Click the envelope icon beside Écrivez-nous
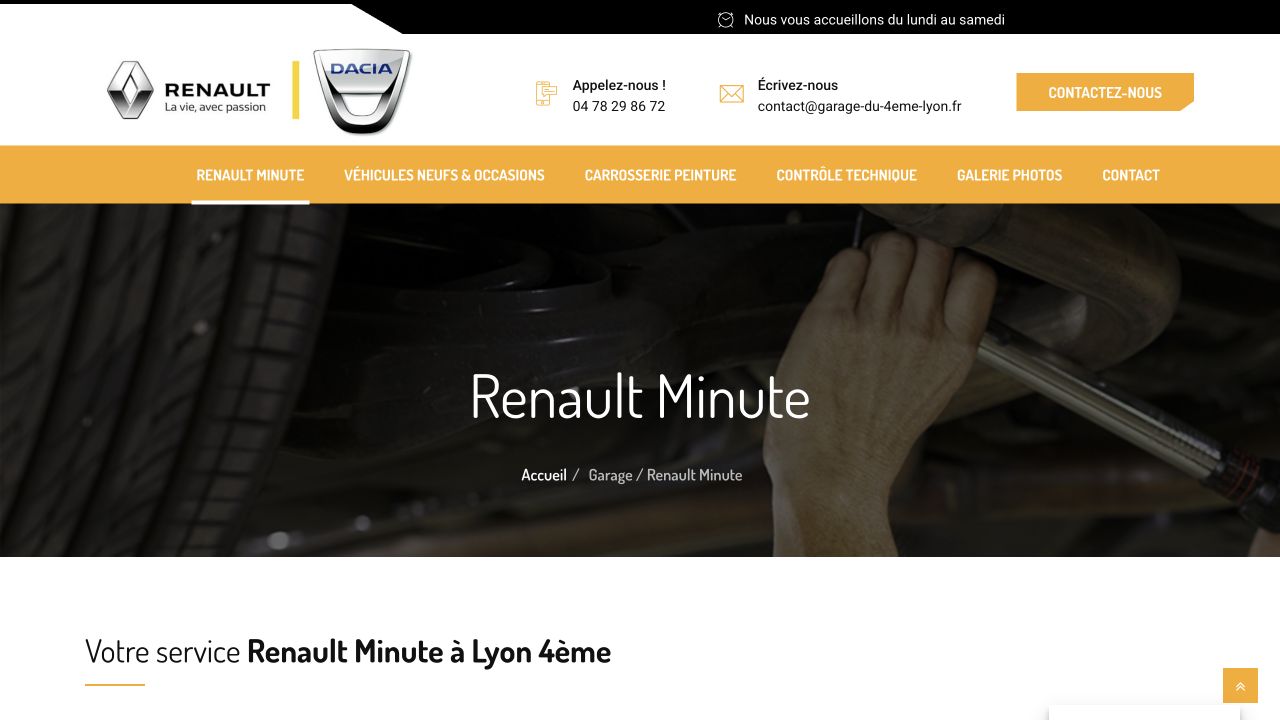The width and height of the screenshot is (1280, 720). [732, 94]
